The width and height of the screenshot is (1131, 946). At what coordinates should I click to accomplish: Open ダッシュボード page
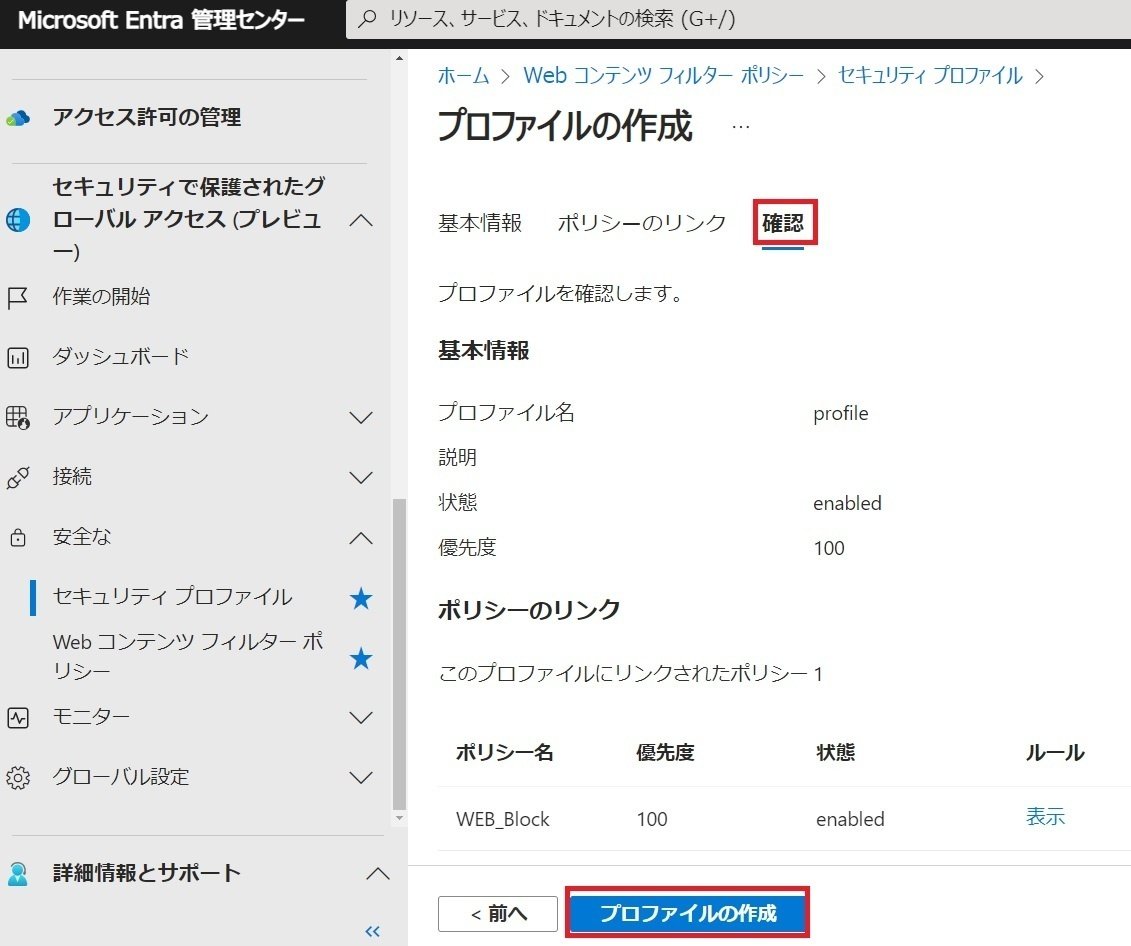pyautogui.click(x=120, y=356)
